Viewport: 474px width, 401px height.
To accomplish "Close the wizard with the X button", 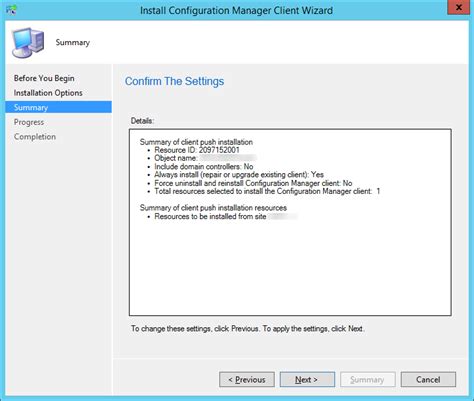I will click(459, 7).
